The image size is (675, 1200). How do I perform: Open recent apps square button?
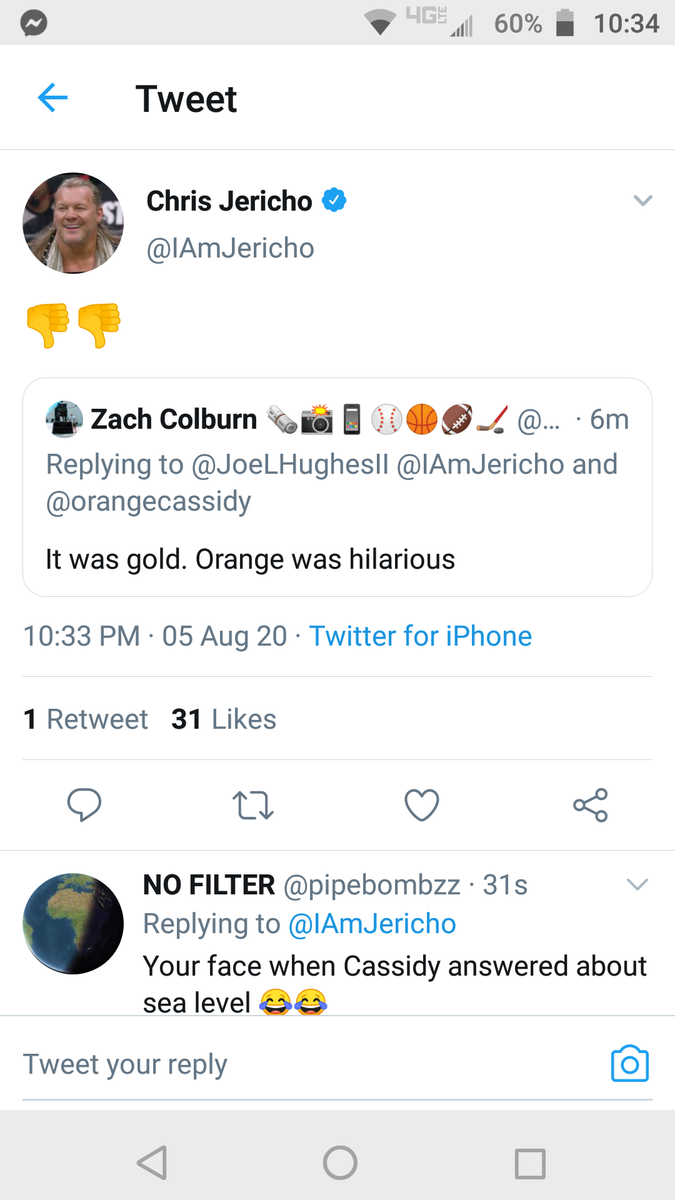[529, 1163]
